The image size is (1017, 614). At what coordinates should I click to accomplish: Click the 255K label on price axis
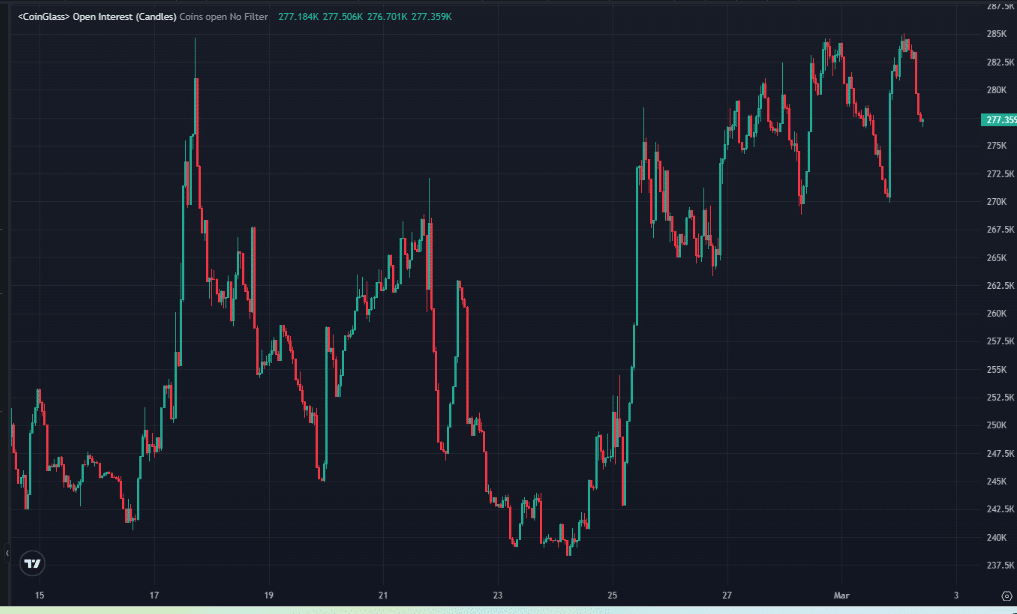click(996, 370)
